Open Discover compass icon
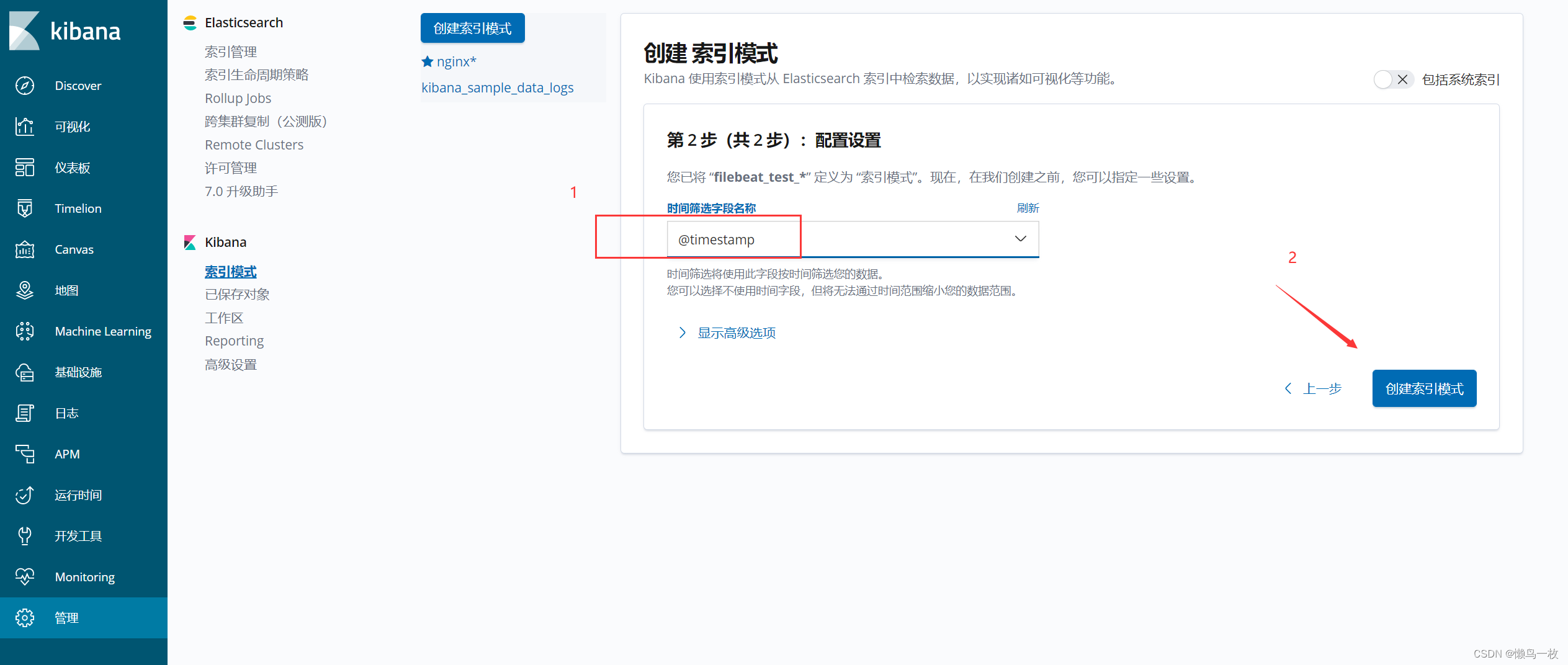Image resolution: width=1568 pixels, height=665 pixels. coord(25,86)
